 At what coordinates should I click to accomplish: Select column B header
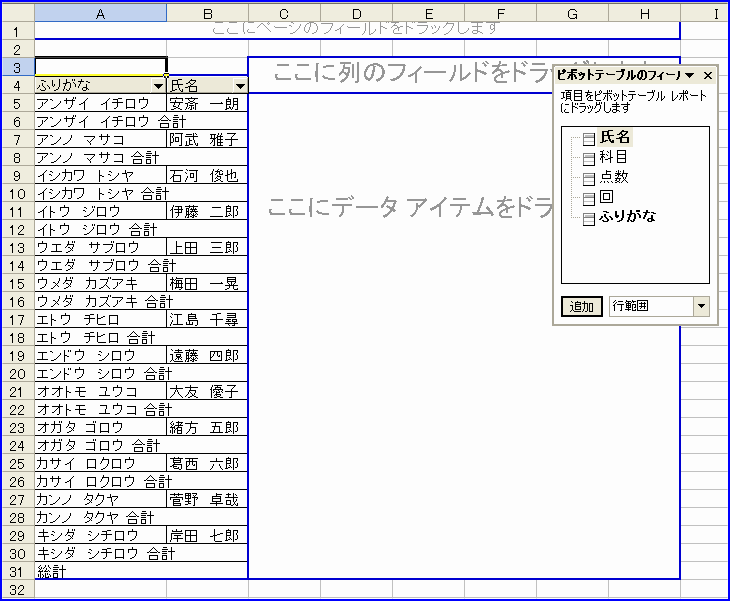(208, 14)
